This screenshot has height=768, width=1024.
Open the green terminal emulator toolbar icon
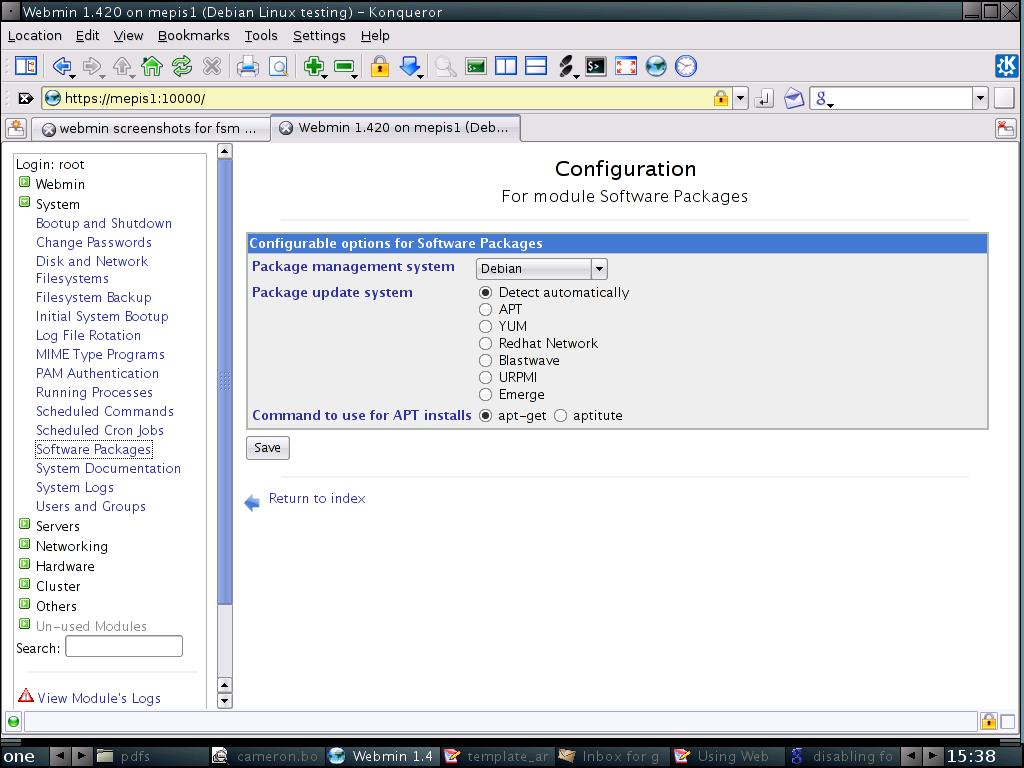pos(475,66)
